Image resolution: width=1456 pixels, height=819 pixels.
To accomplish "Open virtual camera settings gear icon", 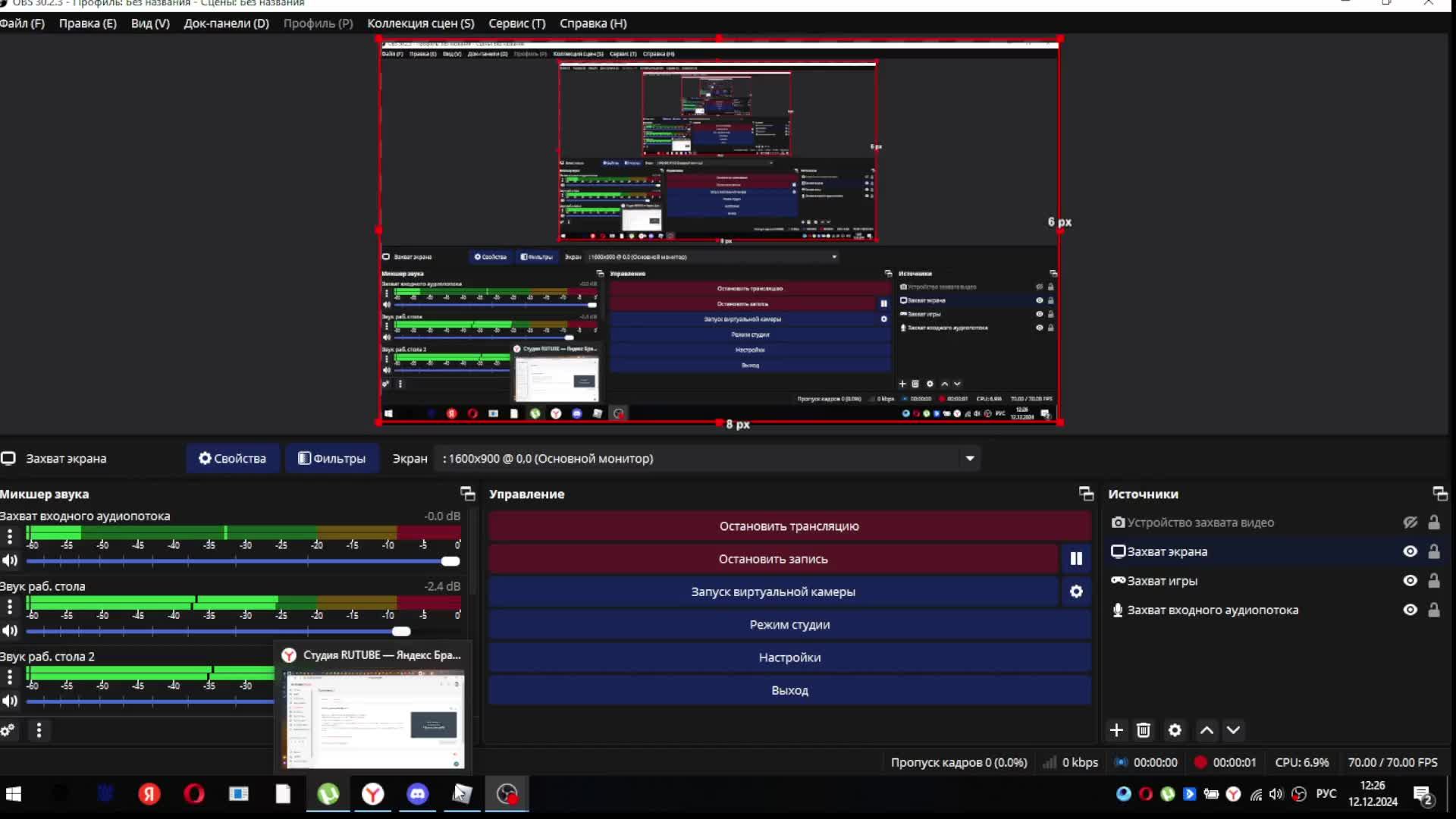I will tap(1075, 591).
